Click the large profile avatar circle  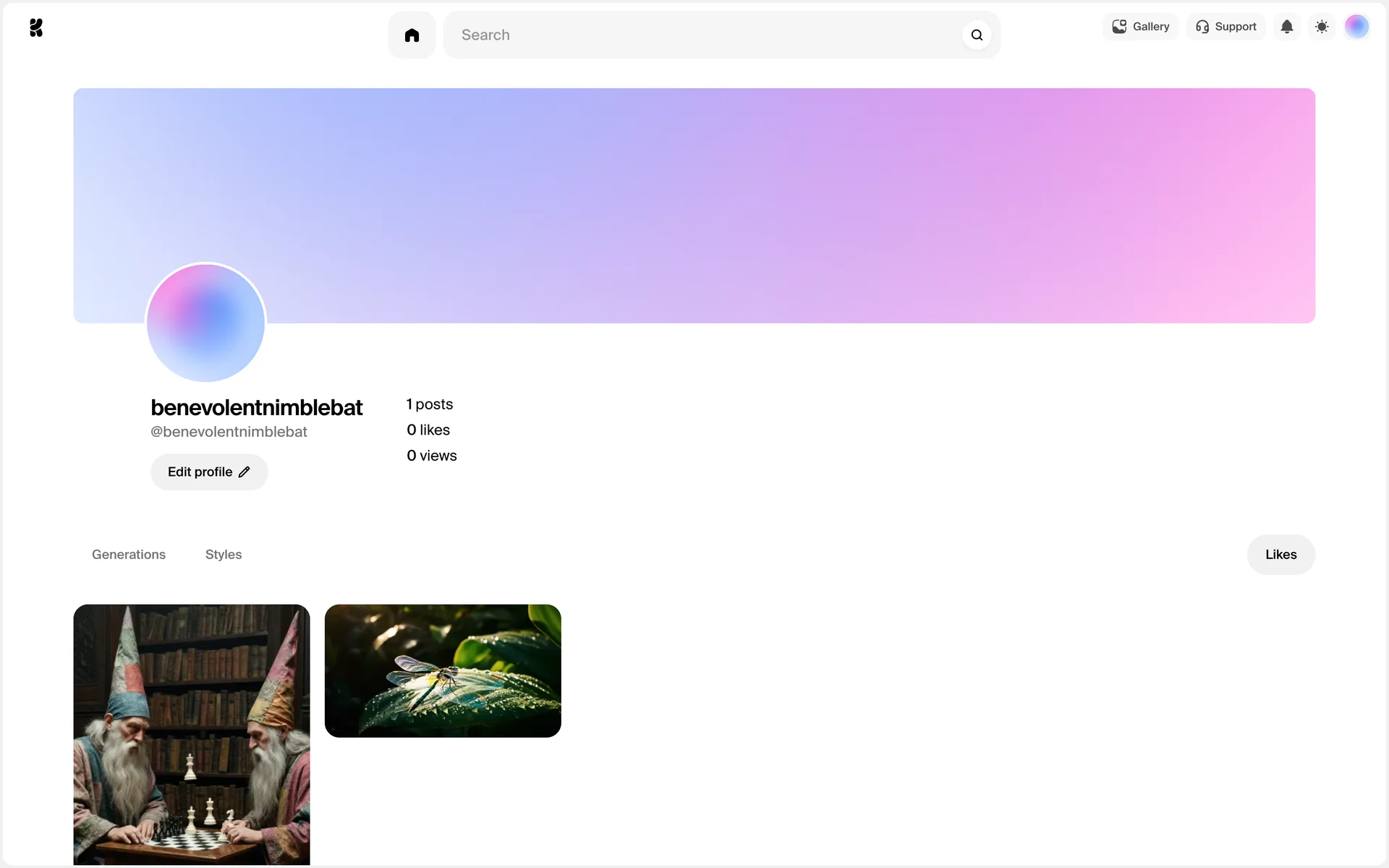(x=206, y=323)
